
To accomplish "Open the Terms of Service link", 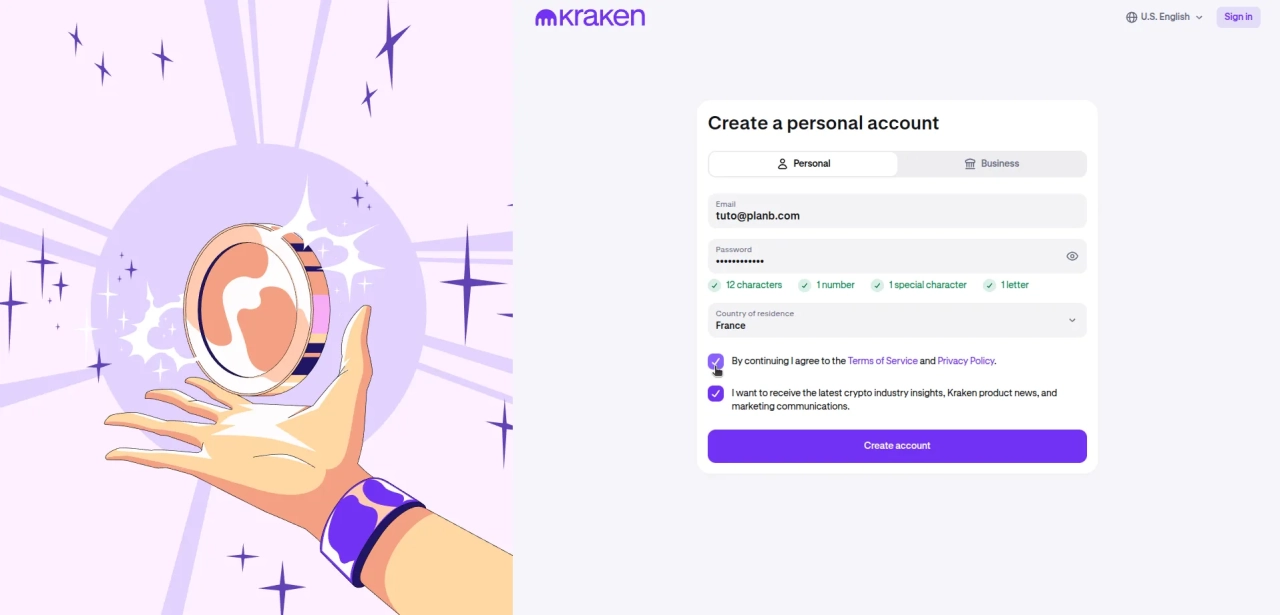I will (882, 361).
